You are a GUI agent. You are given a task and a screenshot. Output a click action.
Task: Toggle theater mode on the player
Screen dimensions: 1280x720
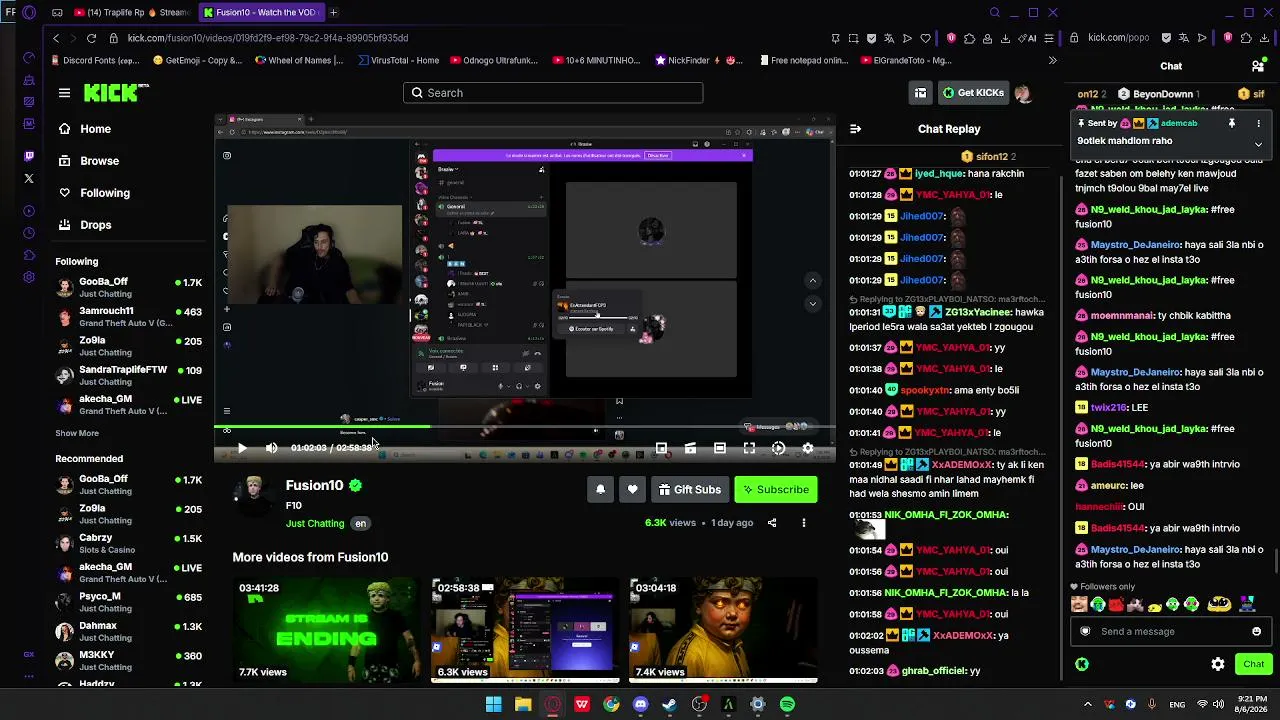point(720,448)
